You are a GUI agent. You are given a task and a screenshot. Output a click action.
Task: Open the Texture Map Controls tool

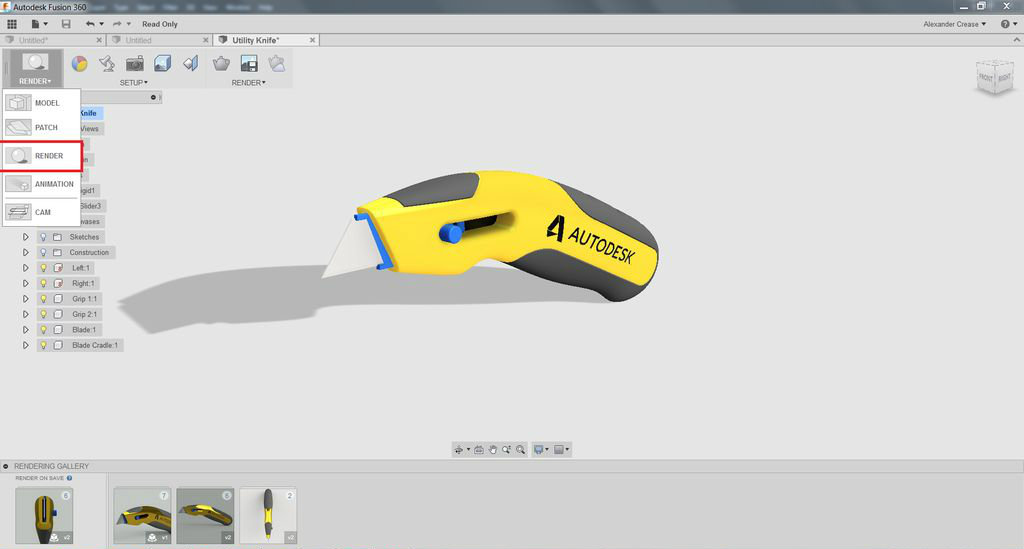click(x=191, y=64)
